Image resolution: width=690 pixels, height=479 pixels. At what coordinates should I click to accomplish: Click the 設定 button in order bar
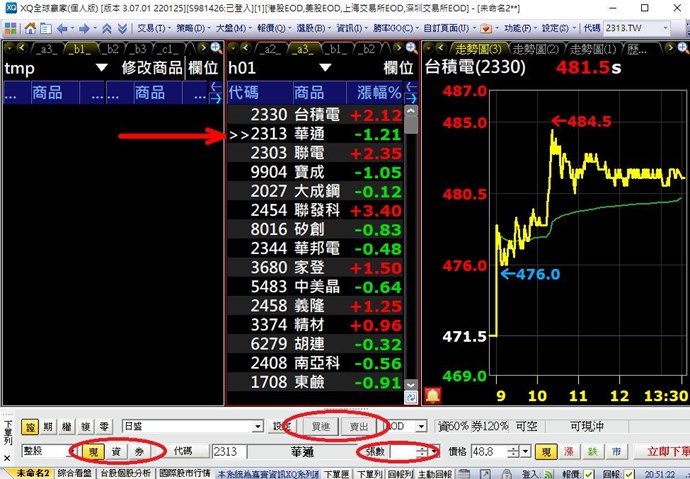click(281, 426)
